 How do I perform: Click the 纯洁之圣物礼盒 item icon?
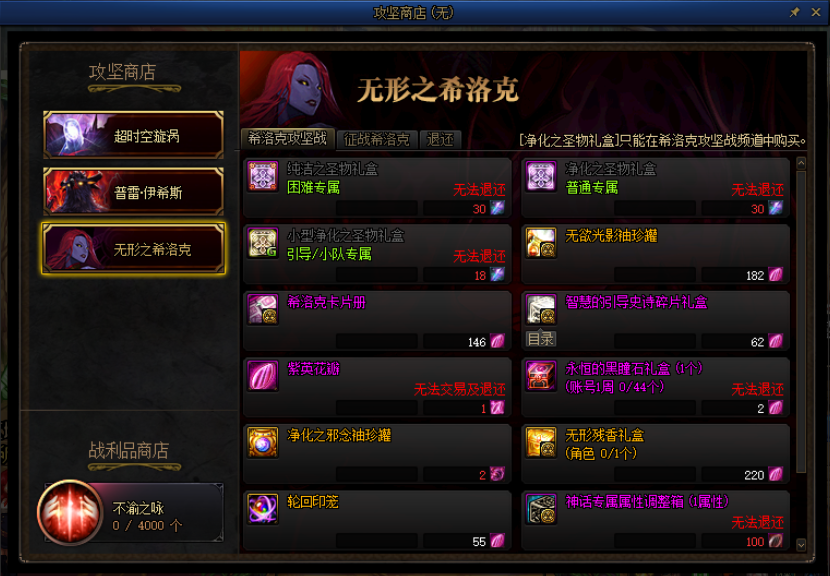click(263, 176)
